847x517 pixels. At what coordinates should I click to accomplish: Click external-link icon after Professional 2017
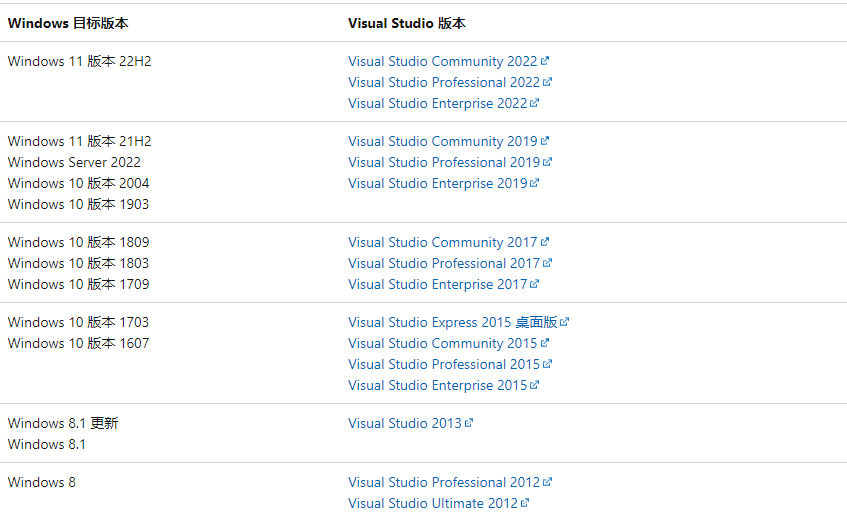tap(547, 263)
